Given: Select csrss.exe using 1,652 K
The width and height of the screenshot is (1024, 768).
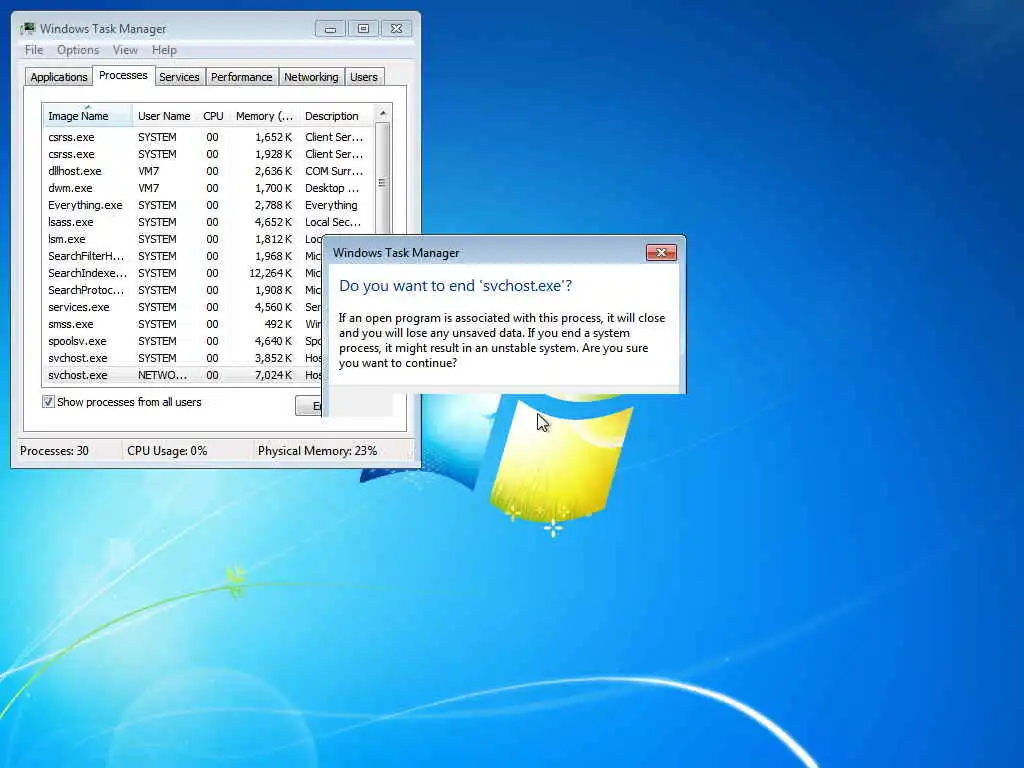Looking at the screenshot, I should pyautogui.click(x=208, y=137).
